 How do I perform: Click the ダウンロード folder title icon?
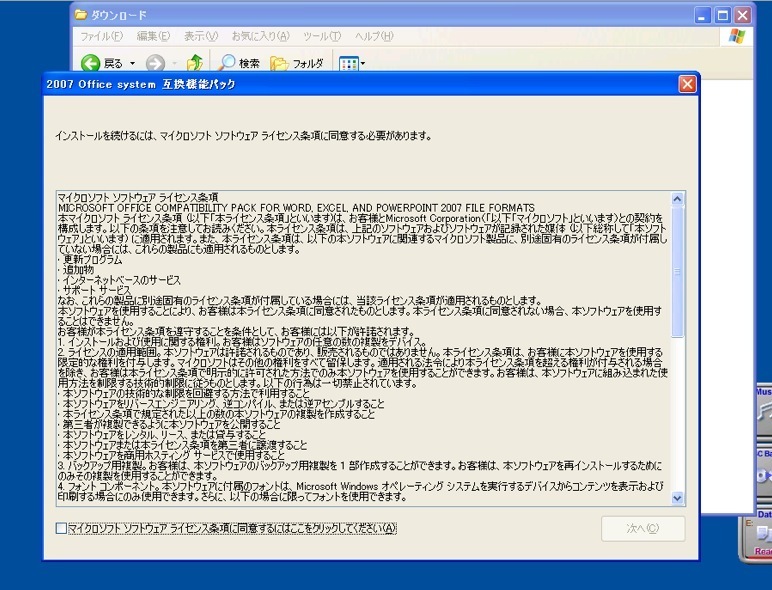[x=81, y=15]
